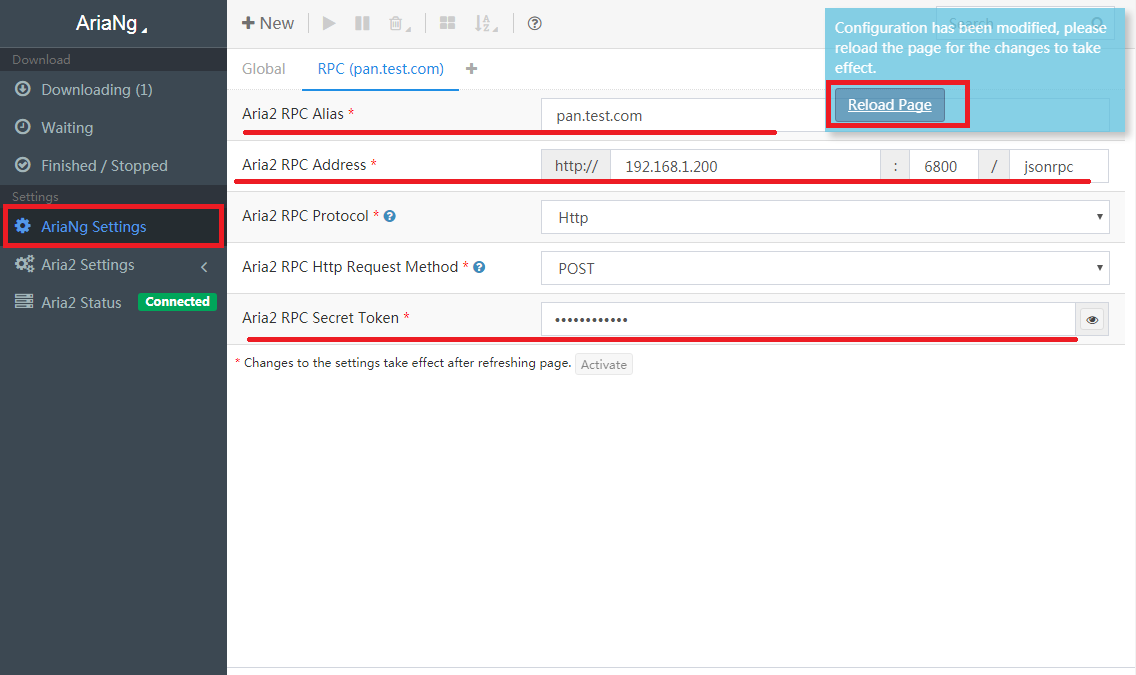Click Http Request Method help icon
This screenshot has height=675, width=1136.
[479, 267]
